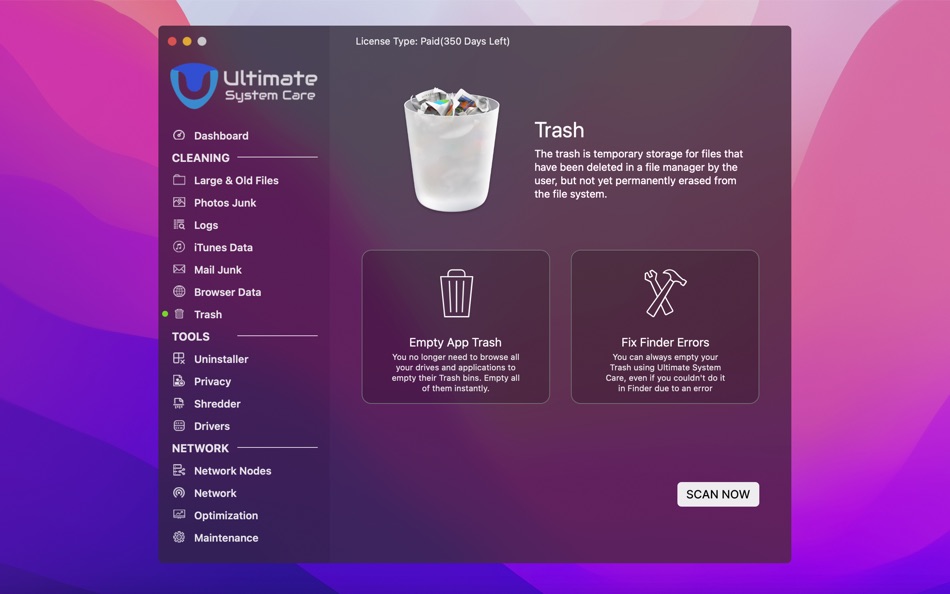This screenshot has width=950, height=594.
Task: Click the Privacy document lock icon
Action: pos(179,381)
